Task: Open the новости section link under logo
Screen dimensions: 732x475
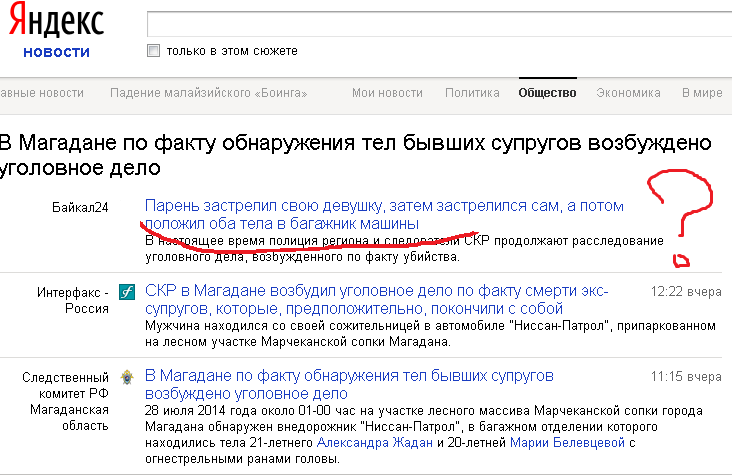Action: point(56,52)
